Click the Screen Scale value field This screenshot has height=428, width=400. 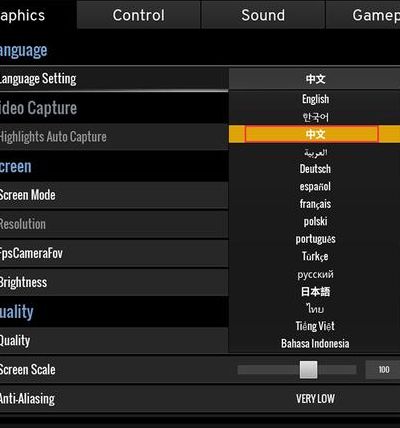pyautogui.click(x=383, y=370)
